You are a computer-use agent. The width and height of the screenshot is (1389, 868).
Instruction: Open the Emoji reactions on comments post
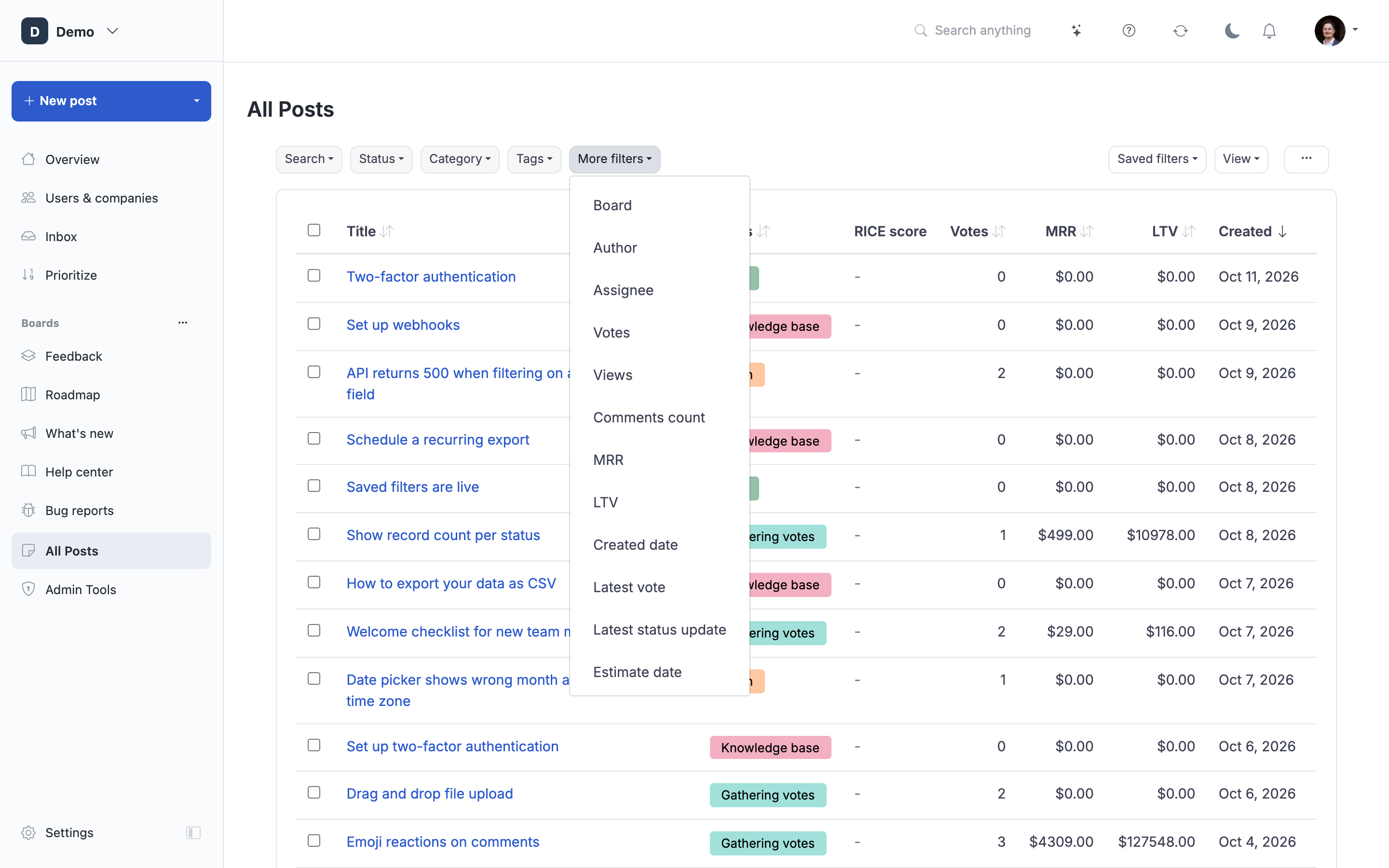[443, 841]
